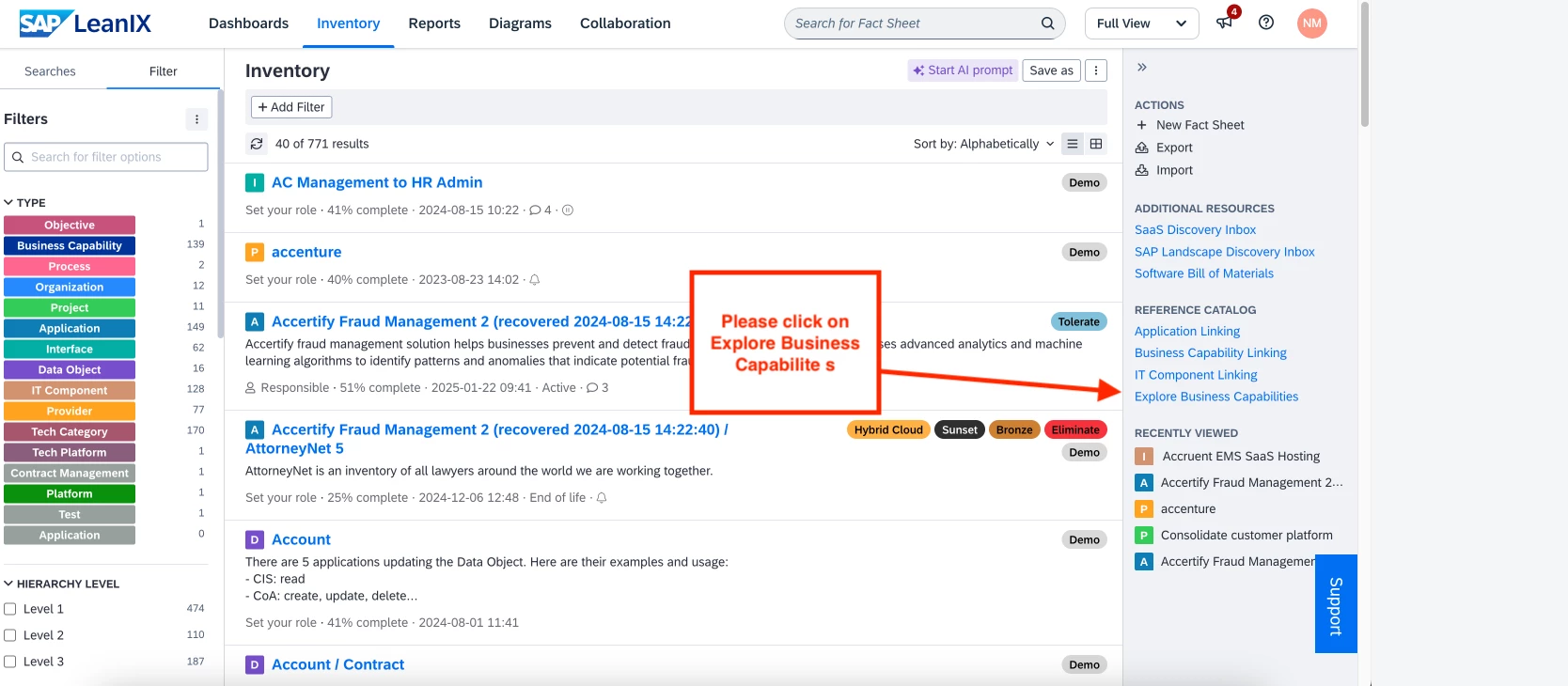The image size is (1568, 686).
Task: Open the Sort by Alphabetically dropdown
Action: point(984,144)
